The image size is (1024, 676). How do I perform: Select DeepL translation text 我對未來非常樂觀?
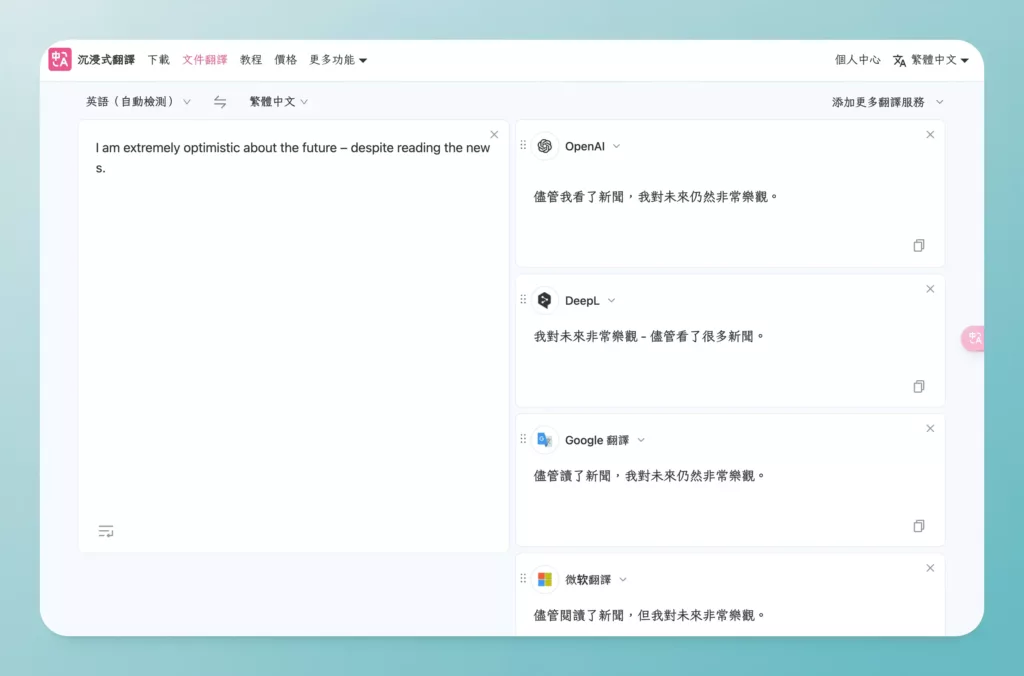(x=585, y=336)
